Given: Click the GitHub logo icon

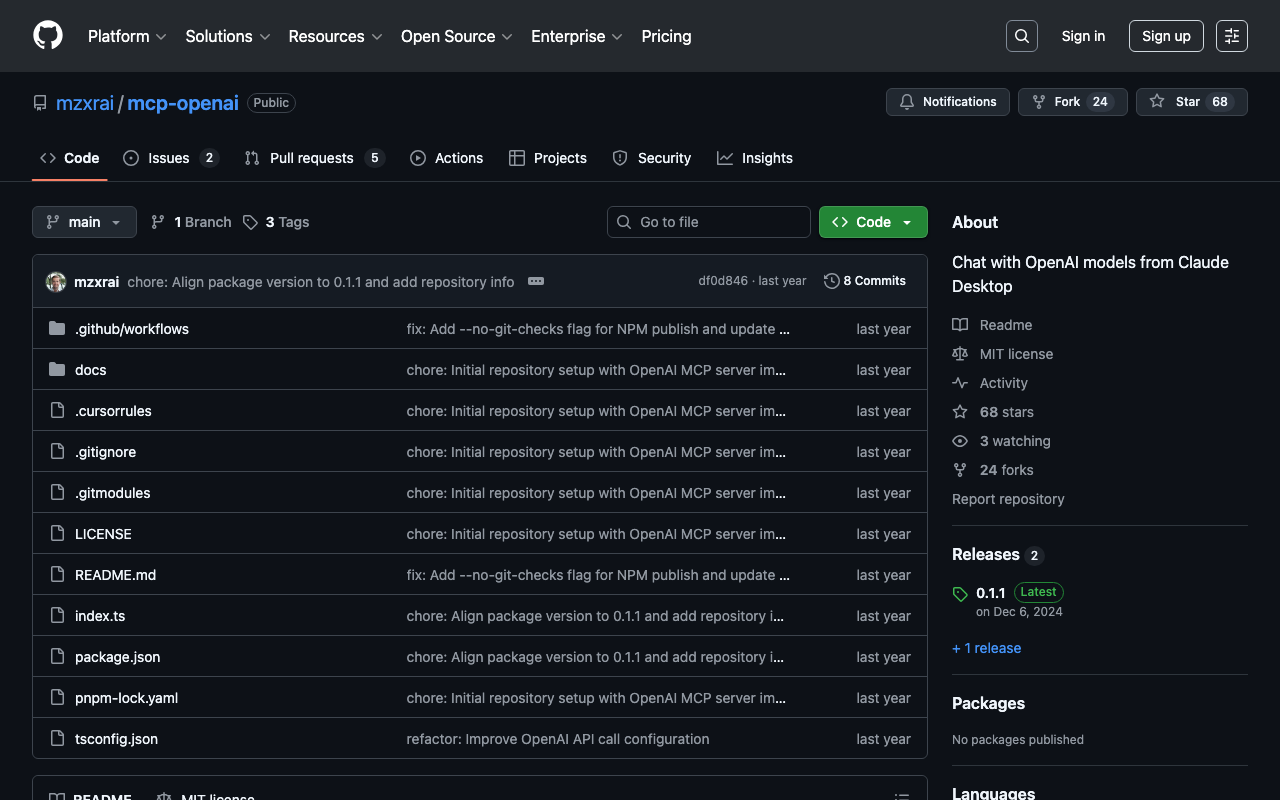Looking at the screenshot, I should 48,36.
